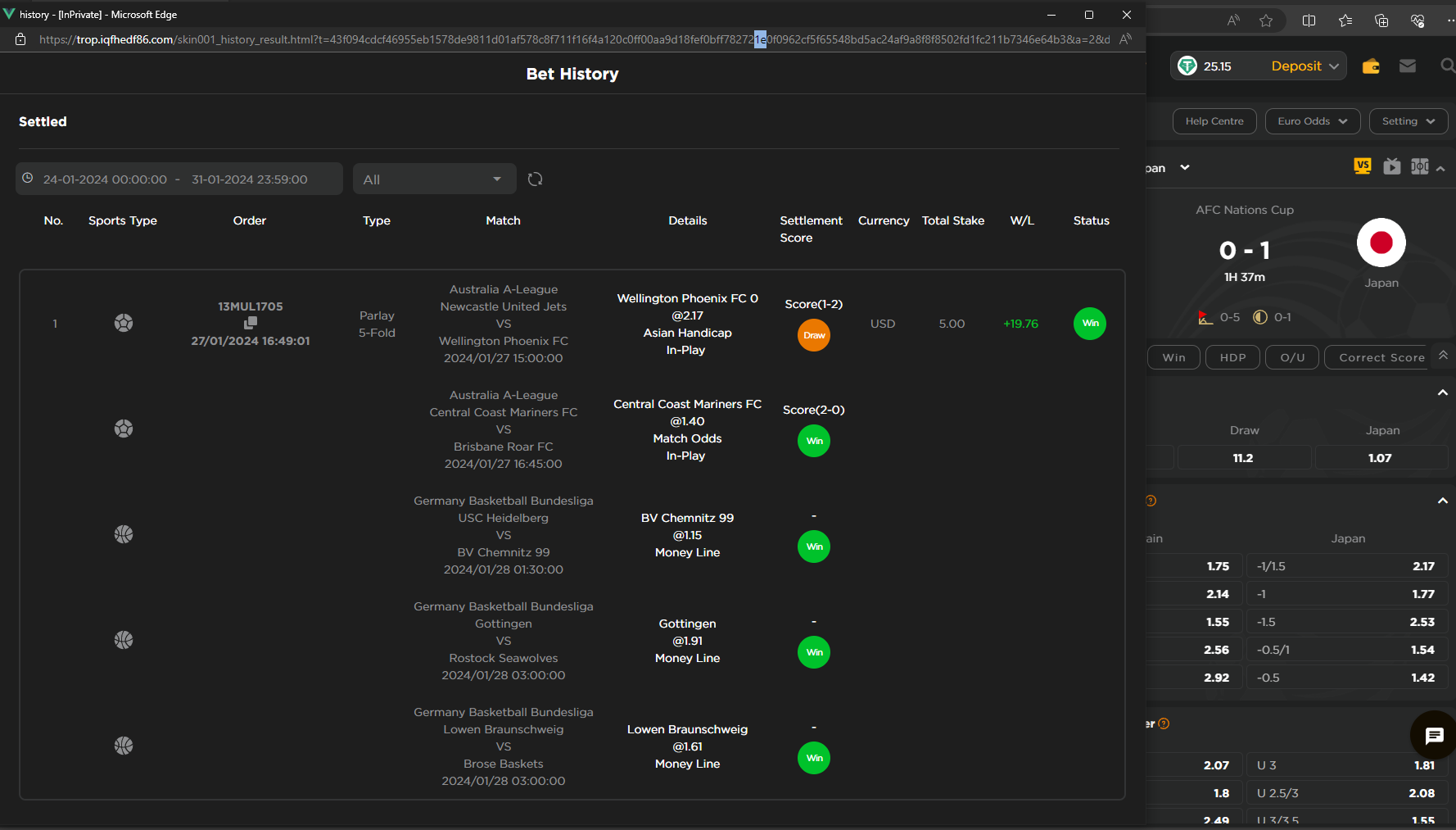Select the Win market tab
This screenshot has width=1456, height=830.
(x=1173, y=357)
